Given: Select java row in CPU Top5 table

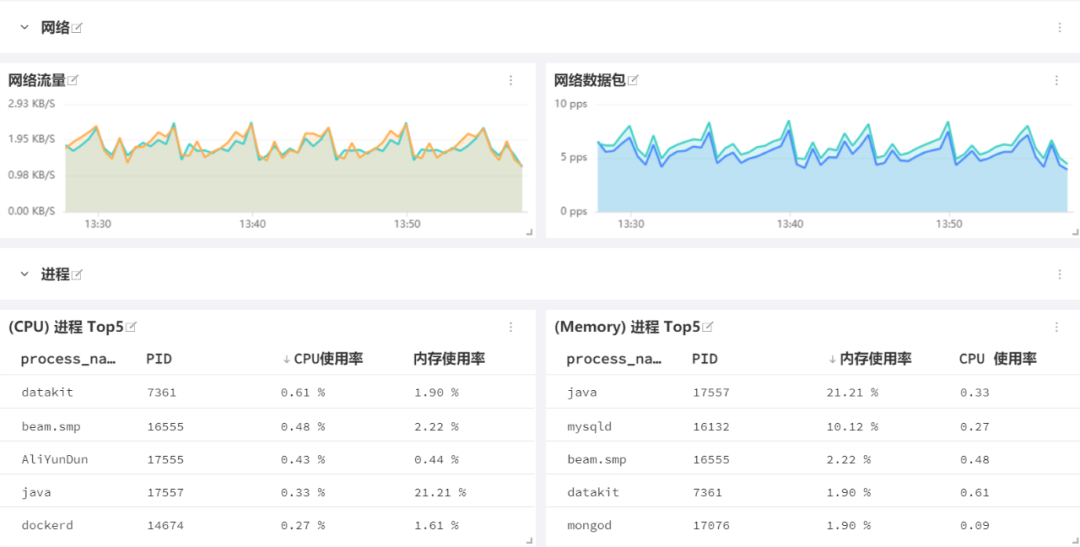Looking at the screenshot, I should (x=267, y=493).
